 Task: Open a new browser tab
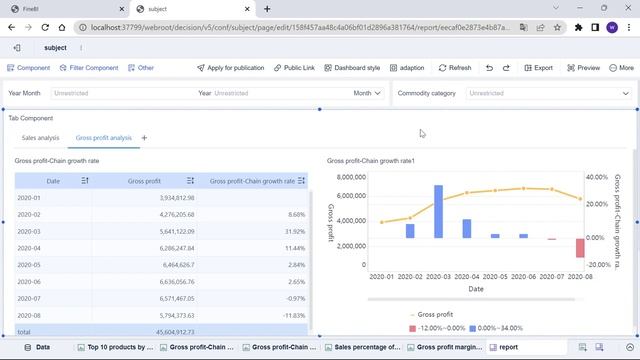267,9
